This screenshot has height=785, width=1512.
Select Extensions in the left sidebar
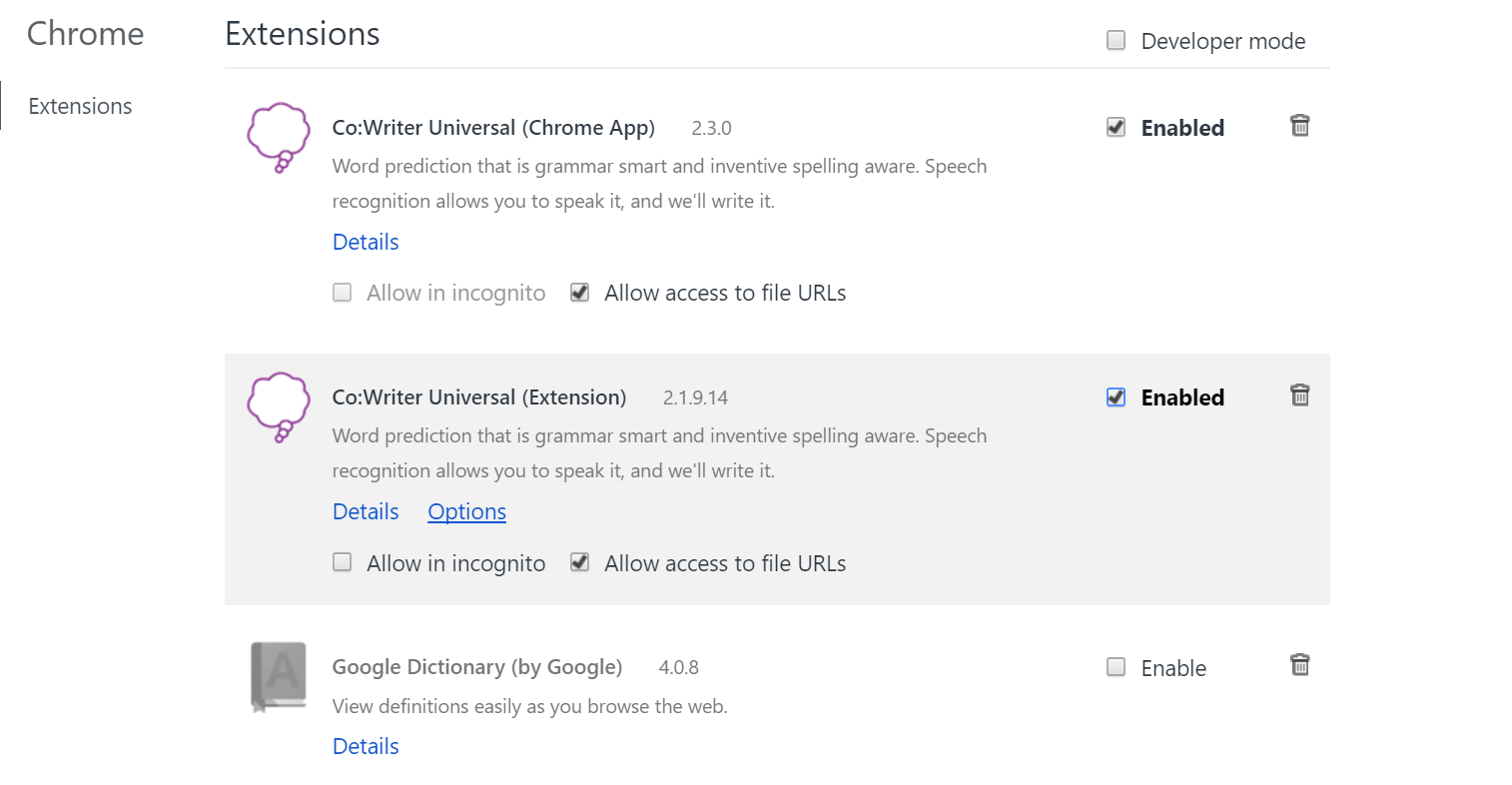tap(80, 106)
